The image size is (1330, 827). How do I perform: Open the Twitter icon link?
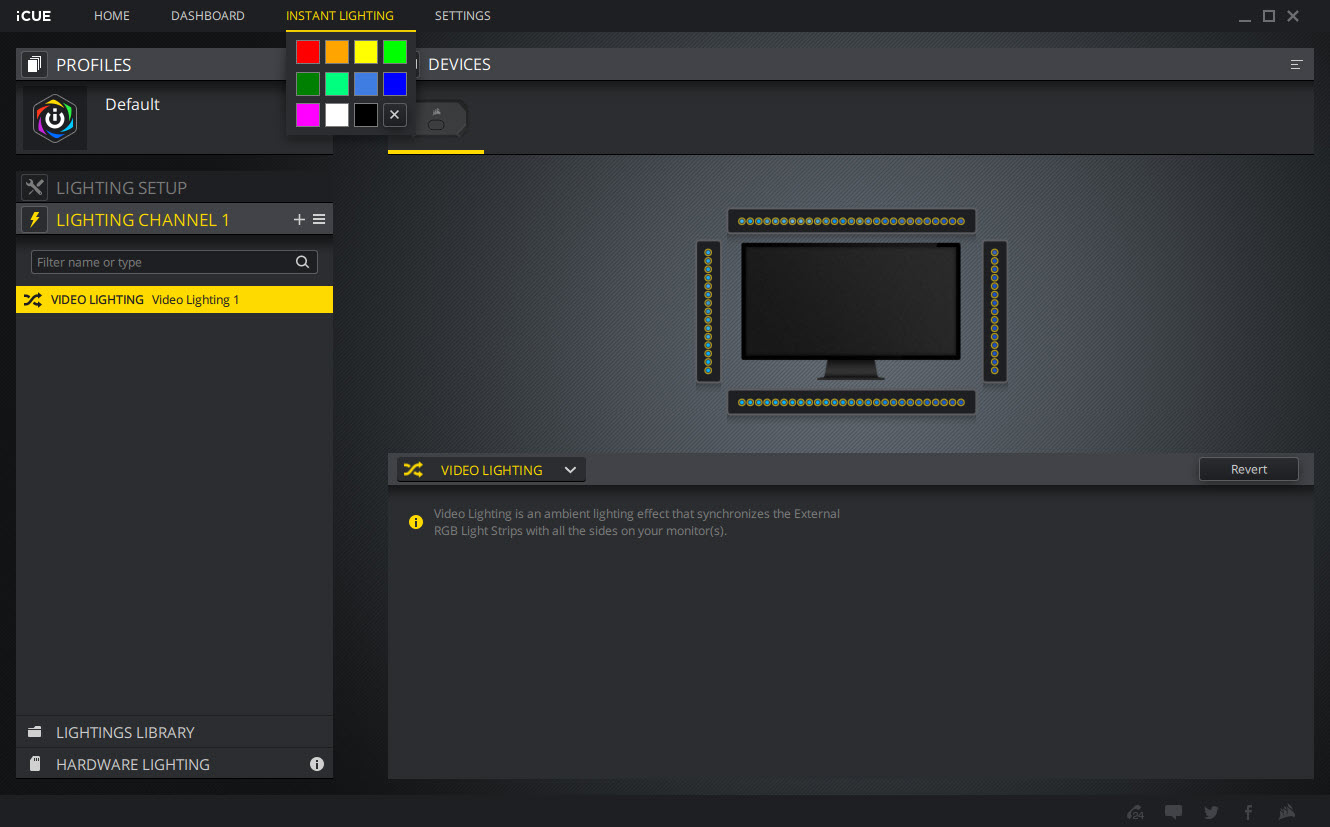[1211, 812]
